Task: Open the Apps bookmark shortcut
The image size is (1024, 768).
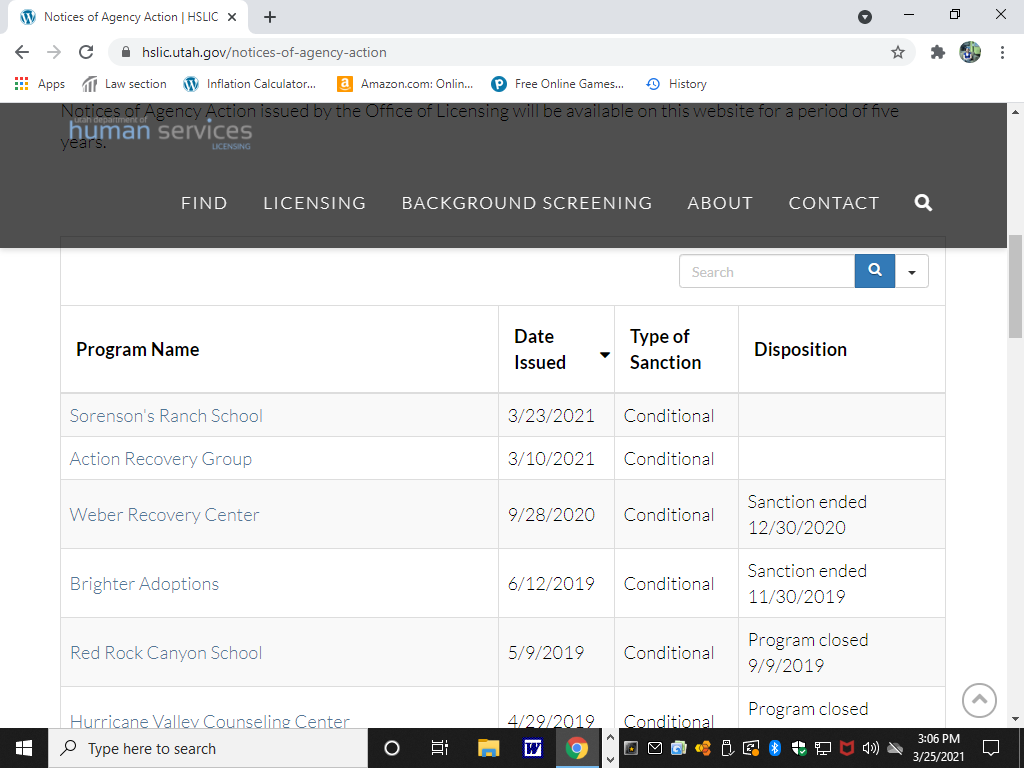Action: pos(40,84)
